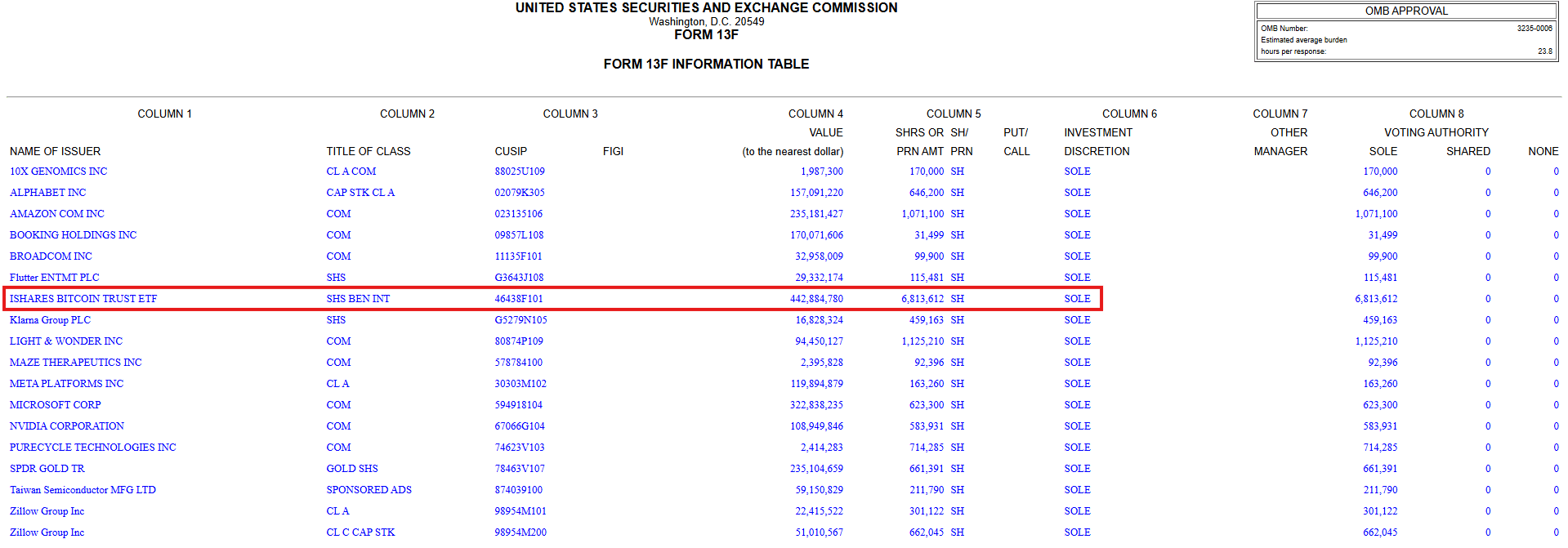This screenshot has width=1568, height=548.
Task: Click the FORM 13F INFORMATION TABLE title
Action: pyautogui.click(x=706, y=64)
